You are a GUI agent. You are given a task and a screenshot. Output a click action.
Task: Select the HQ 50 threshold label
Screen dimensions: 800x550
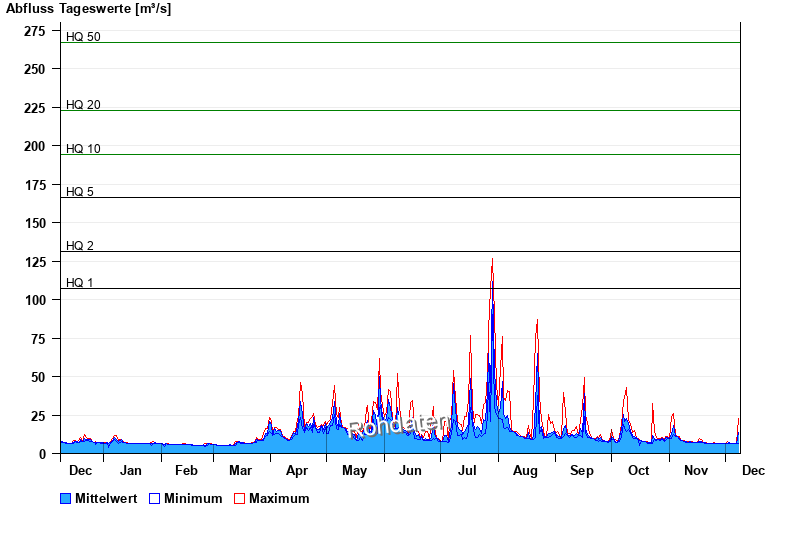point(83,37)
